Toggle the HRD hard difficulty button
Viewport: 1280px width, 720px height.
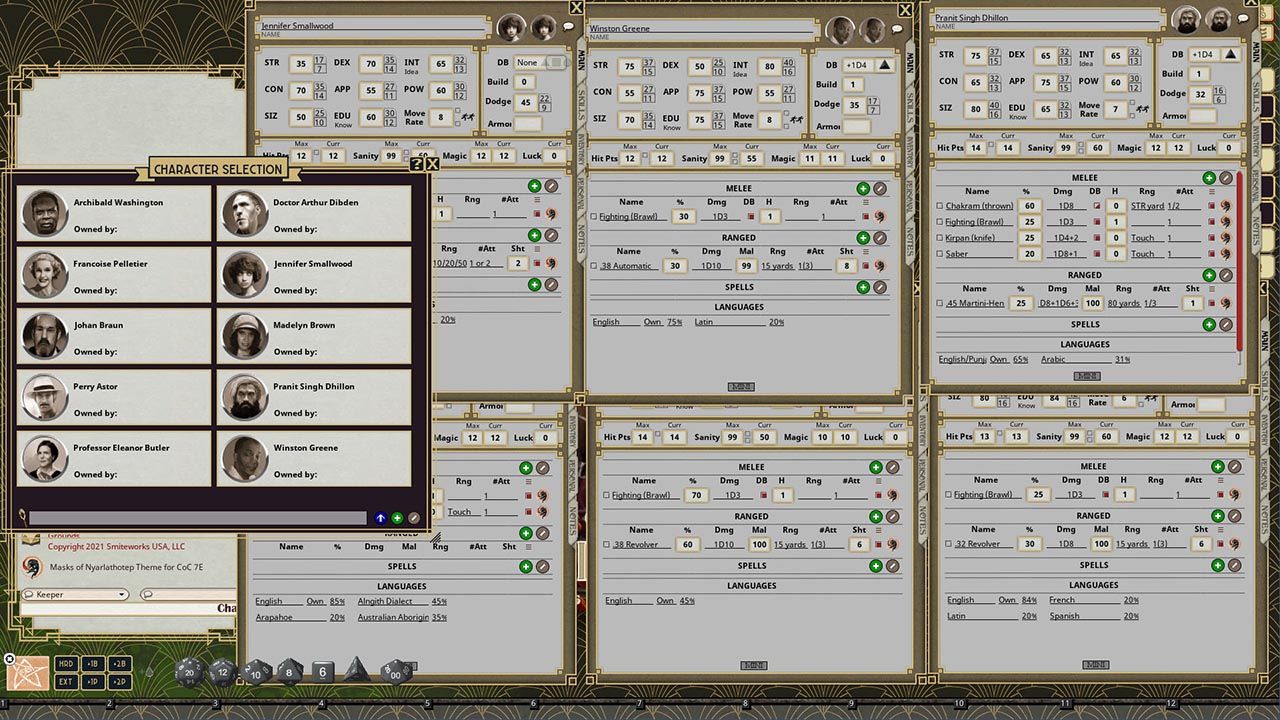(65, 664)
